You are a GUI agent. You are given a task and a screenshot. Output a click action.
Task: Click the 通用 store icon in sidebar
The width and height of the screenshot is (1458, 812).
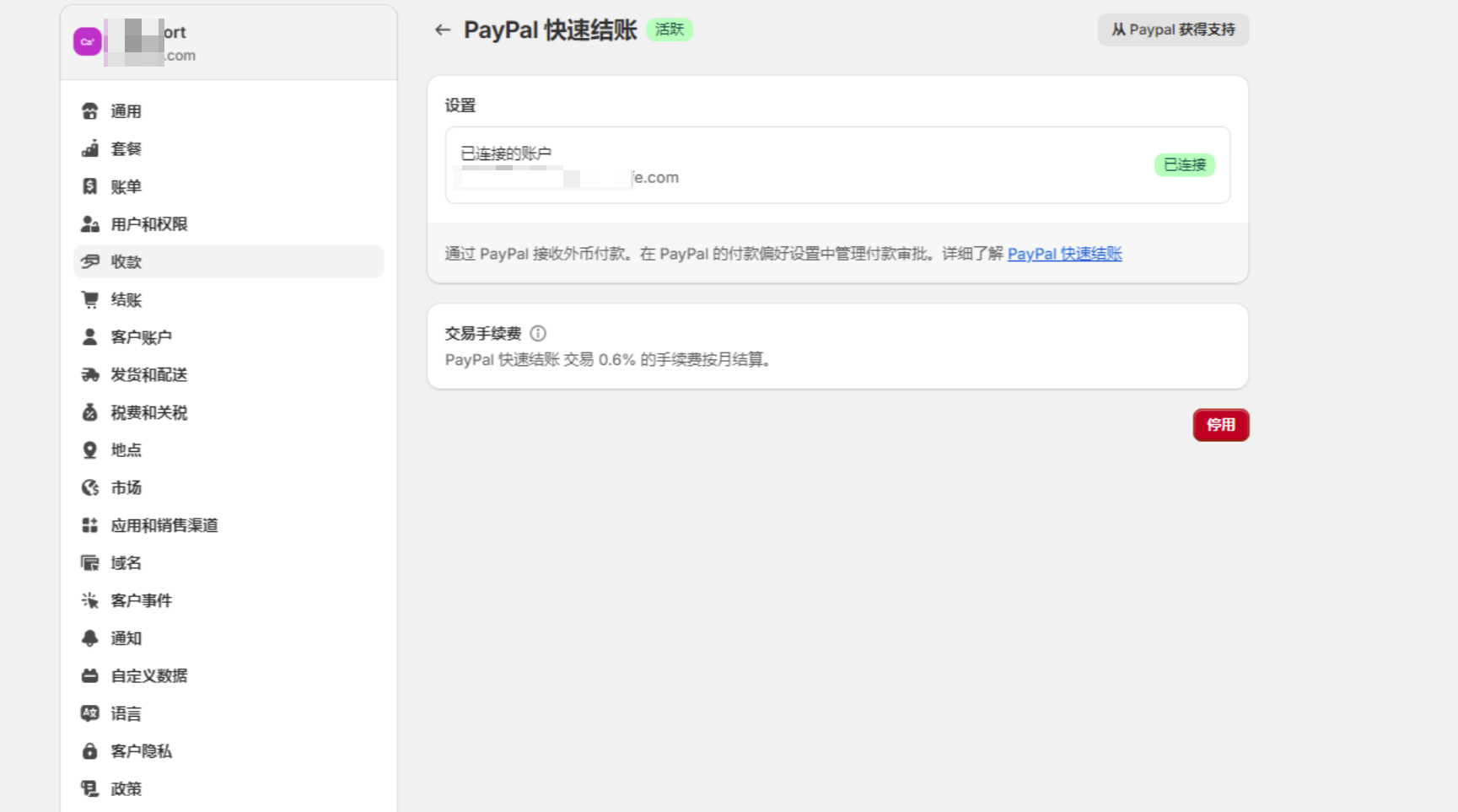[90, 111]
